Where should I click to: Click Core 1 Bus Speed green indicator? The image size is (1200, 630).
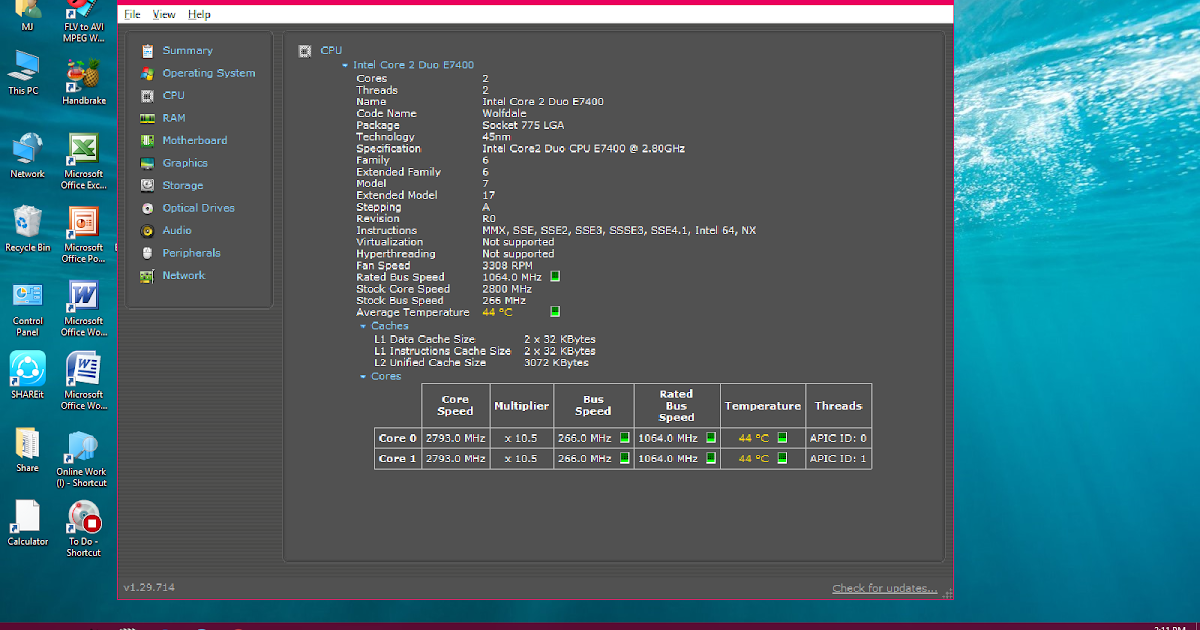point(624,458)
